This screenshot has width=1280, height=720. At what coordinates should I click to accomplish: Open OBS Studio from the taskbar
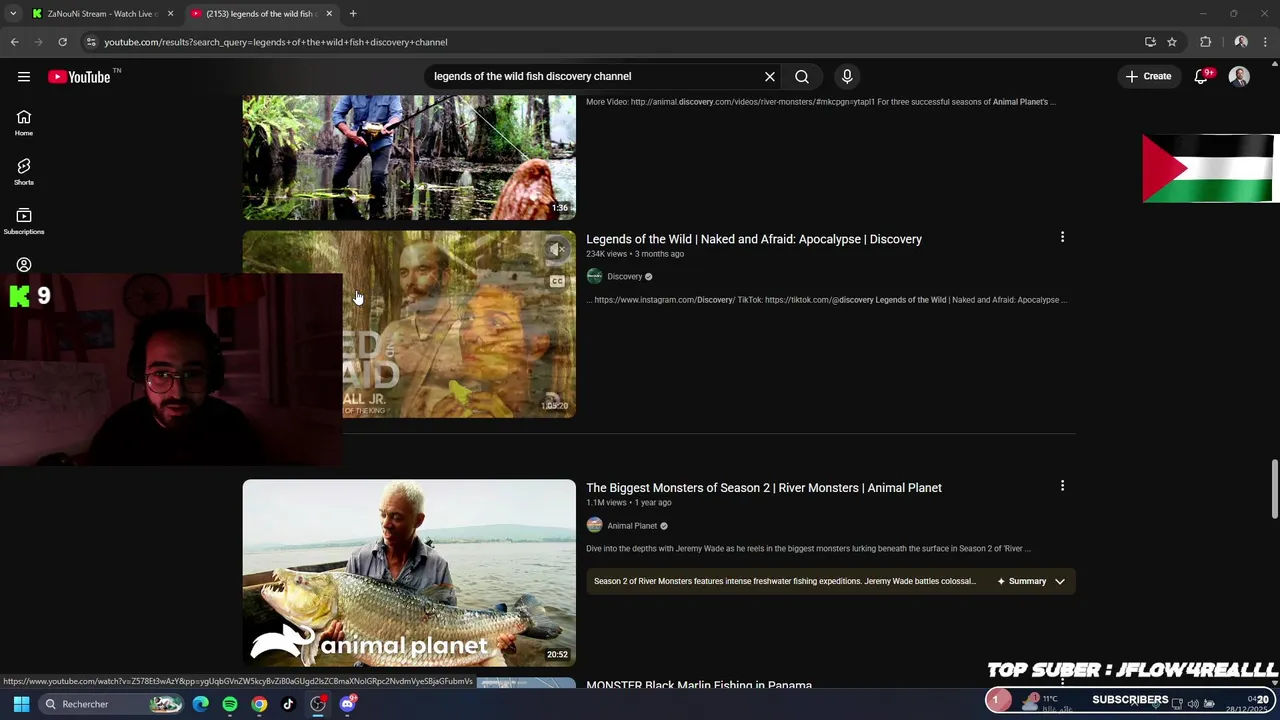tap(318, 704)
